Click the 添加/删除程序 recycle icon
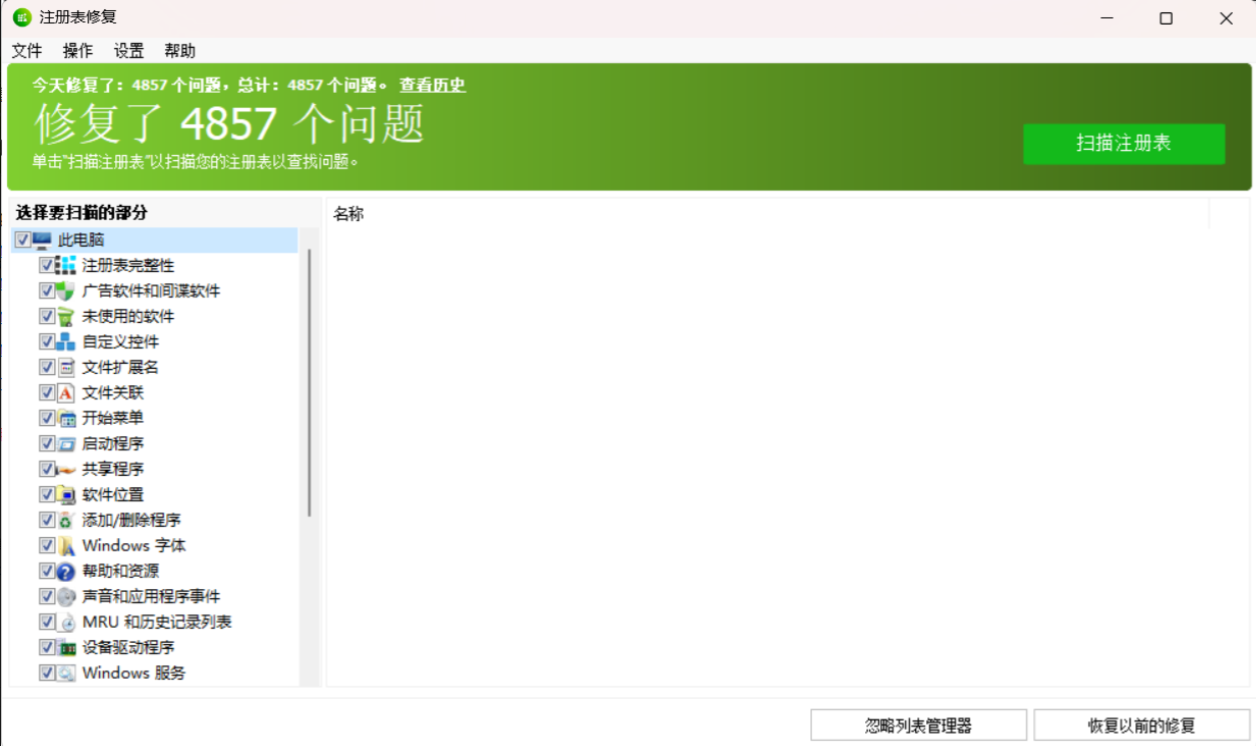This screenshot has height=746, width=1256. tap(66, 520)
